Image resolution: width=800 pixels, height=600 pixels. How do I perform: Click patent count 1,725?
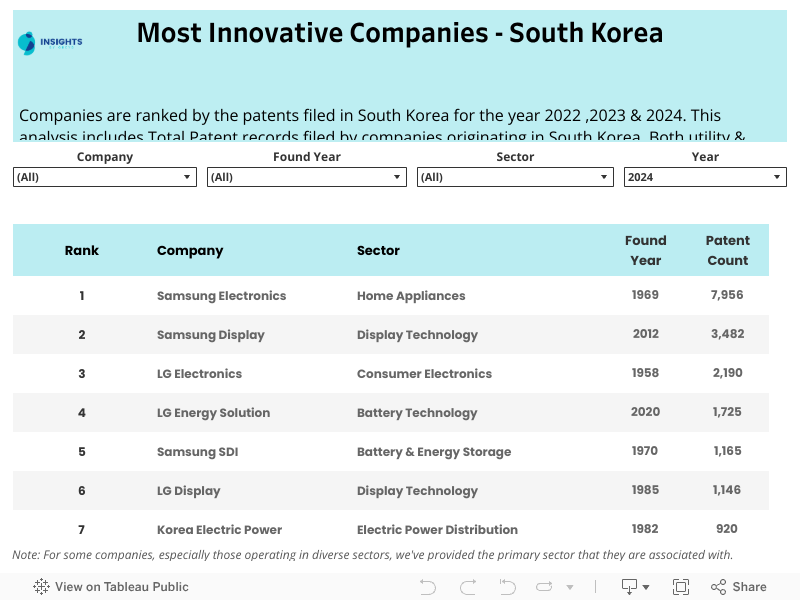point(727,412)
